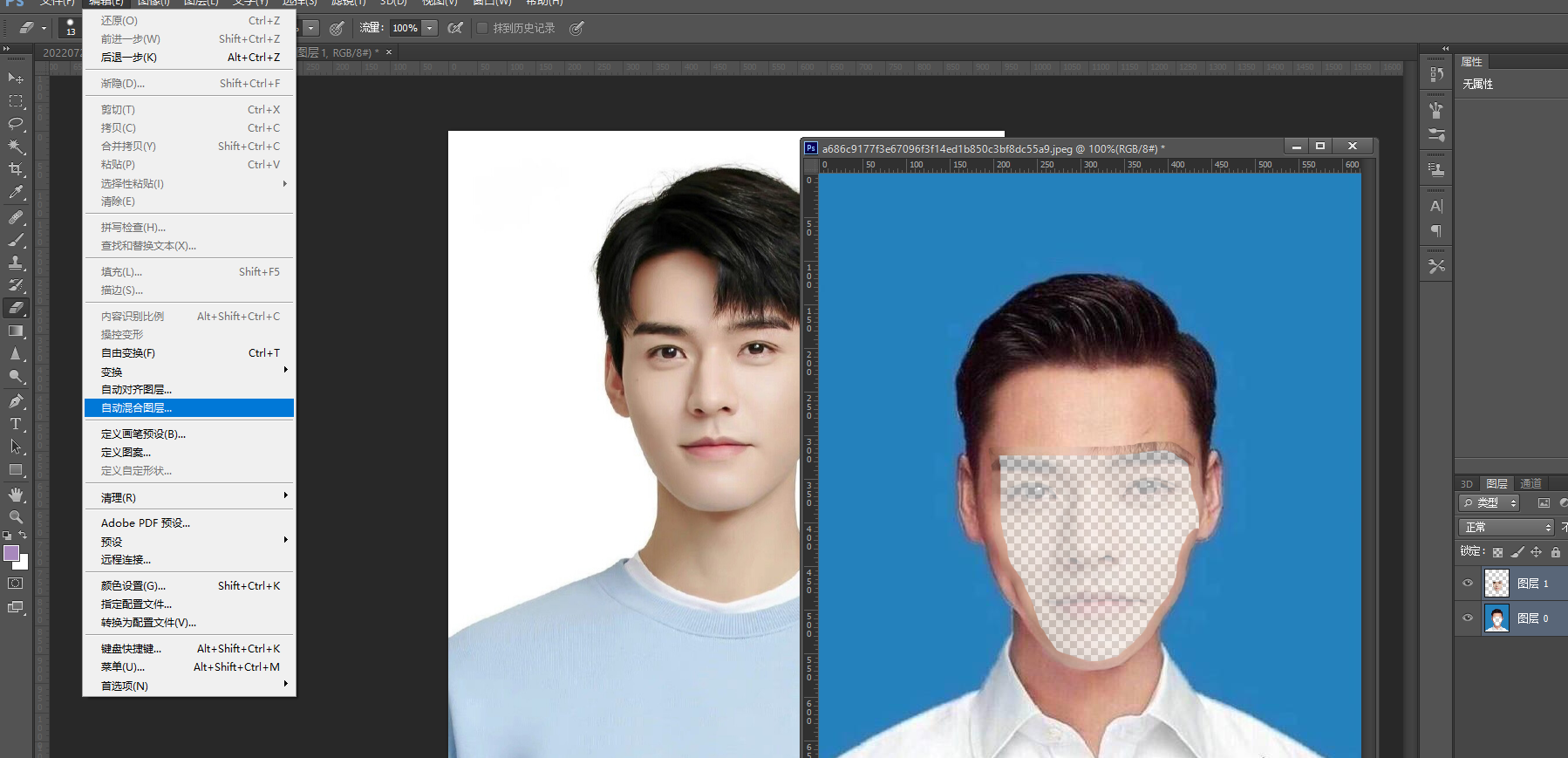This screenshot has width=1568, height=758.
Task: Select the Hand tool
Action: 16,495
